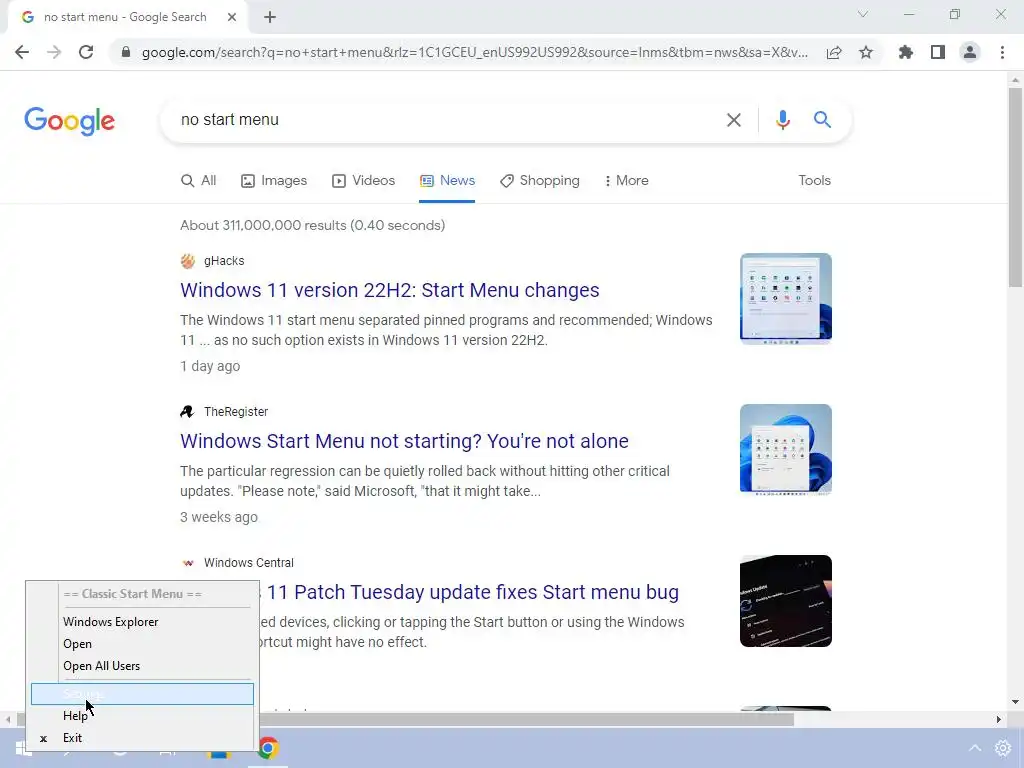Screen dimensions: 1024x768
Task: Open the TheRegister article thumbnail
Action: tap(786, 449)
